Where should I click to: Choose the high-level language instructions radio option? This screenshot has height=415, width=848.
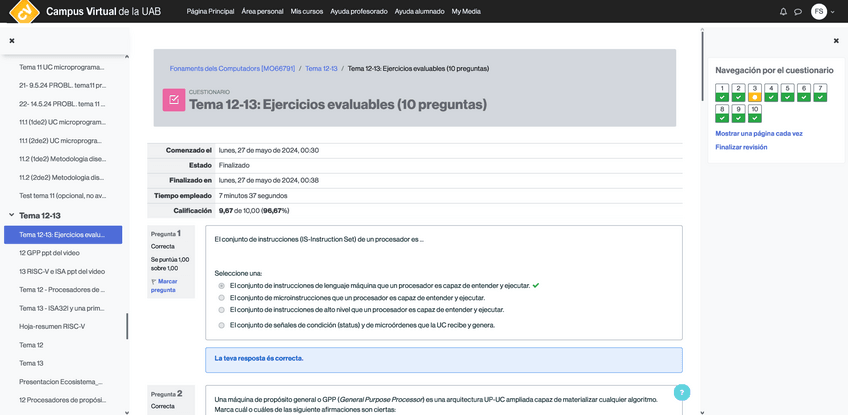(221, 310)
